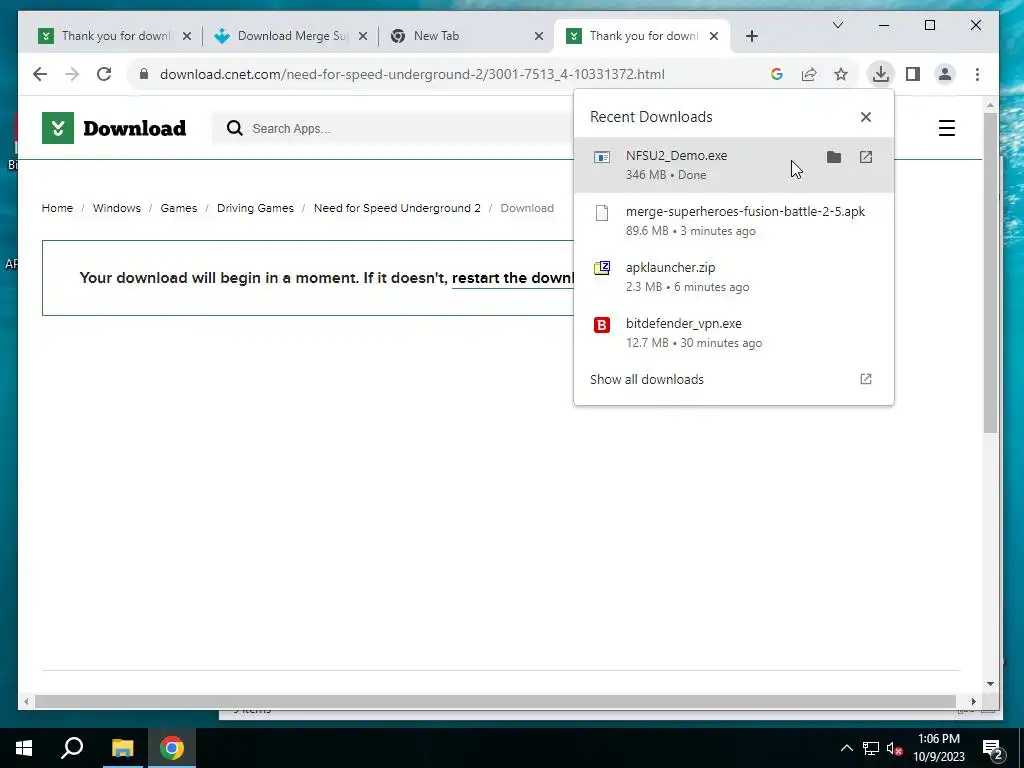Close the Recent Downloads popup

[x=865, y=117]
